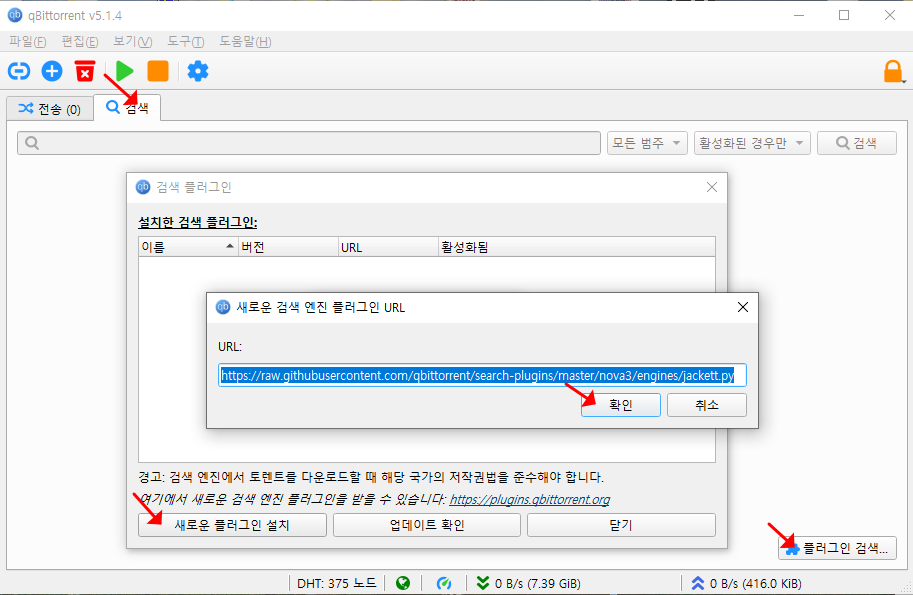913x595 pixels.
Task: Click the 취소 button in URL dialog
Action: [707, 404]
